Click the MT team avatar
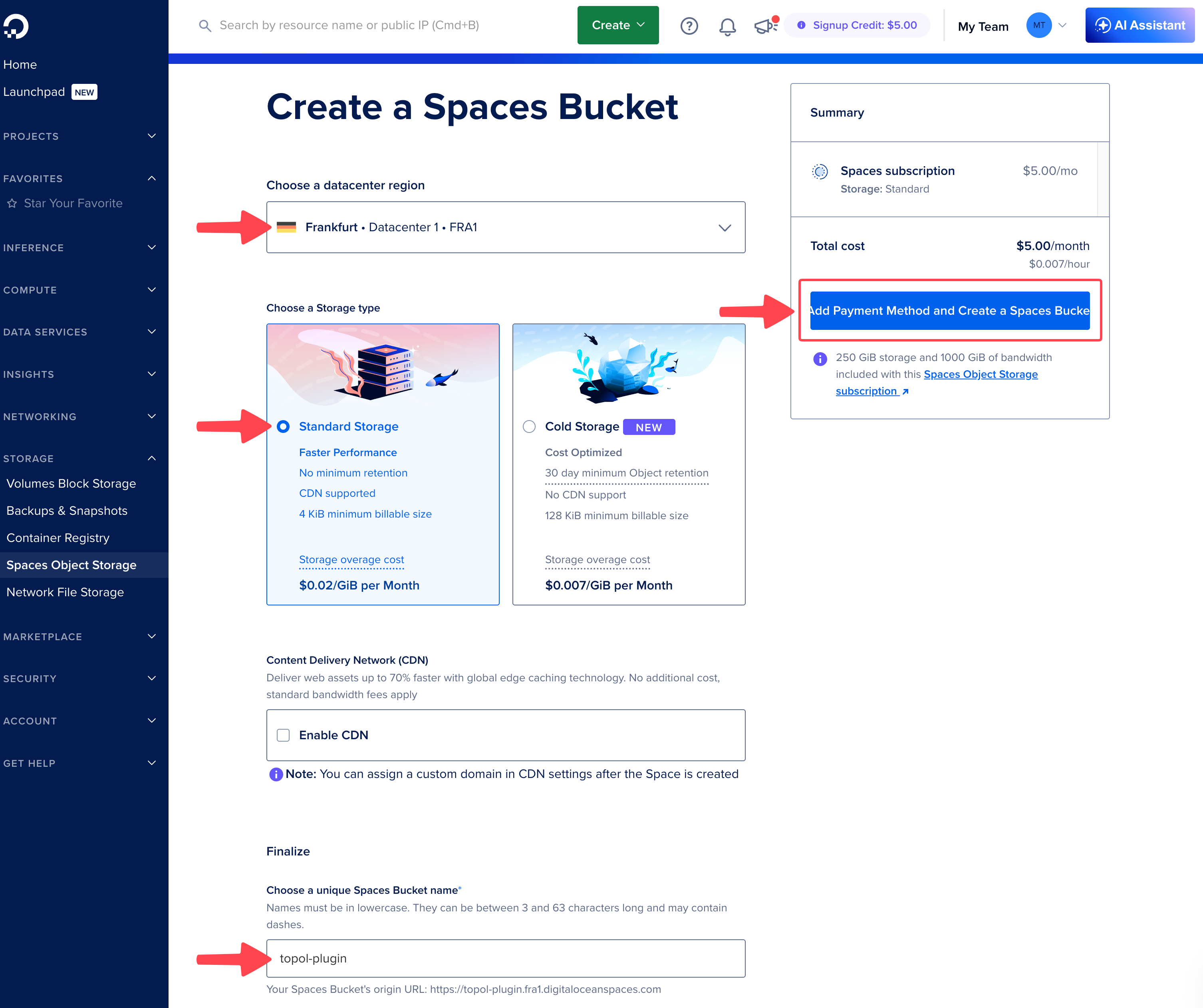1203x1008 pixels. coord(1038,26)
